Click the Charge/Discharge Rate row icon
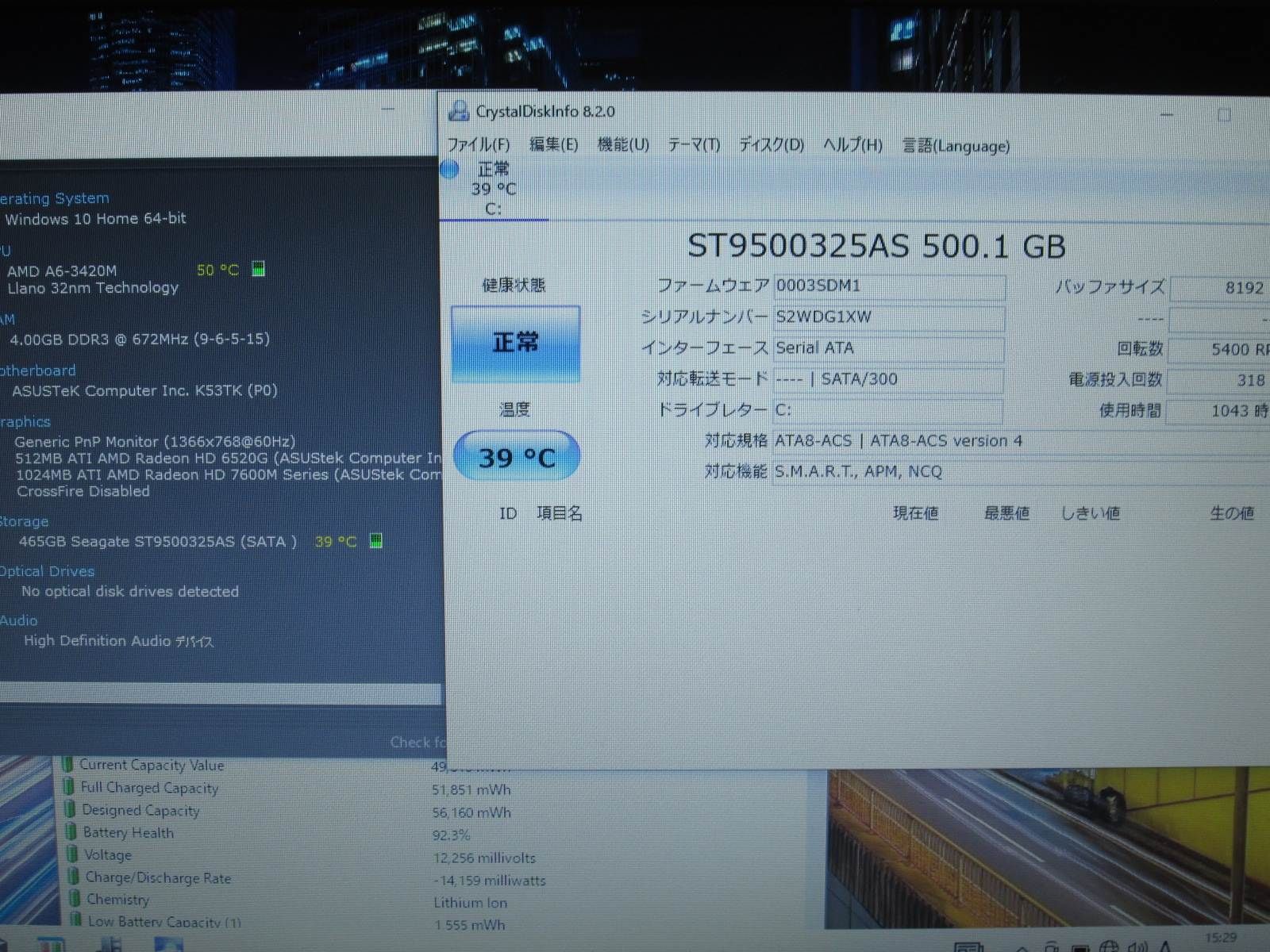 74,877
